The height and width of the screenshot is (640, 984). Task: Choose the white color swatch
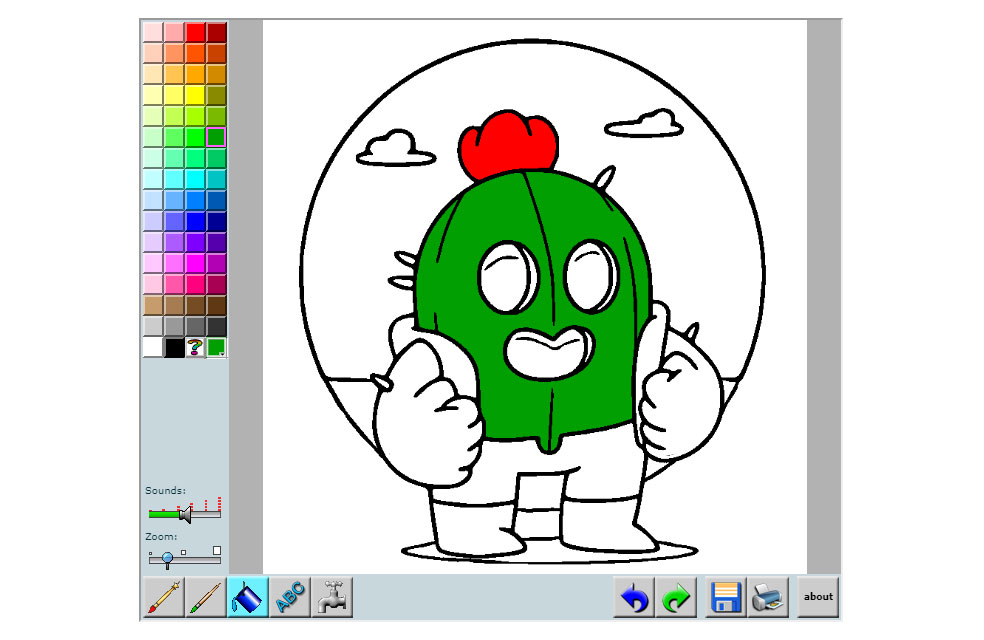(153, 347)
